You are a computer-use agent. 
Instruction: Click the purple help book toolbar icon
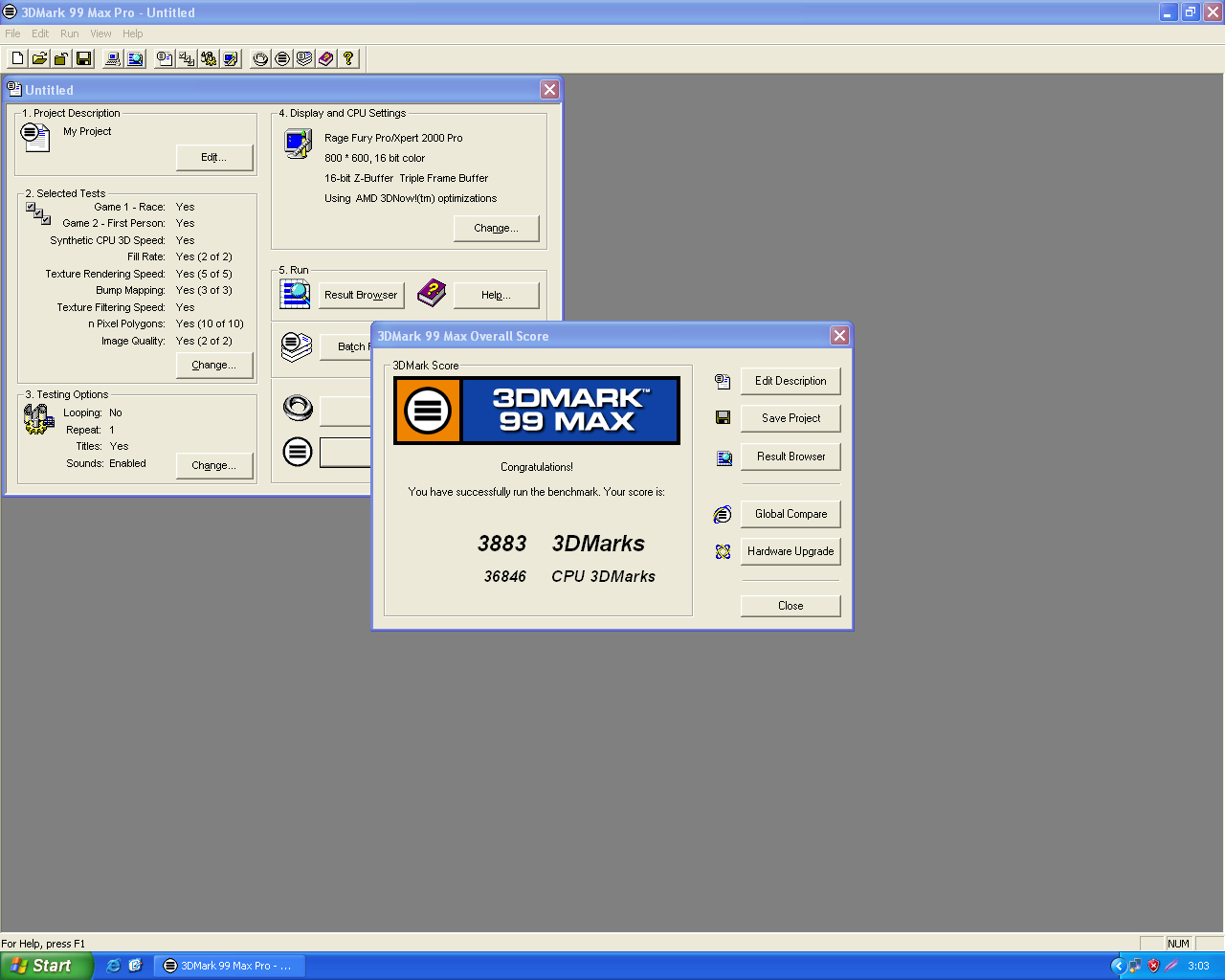[x=326, y=59]
